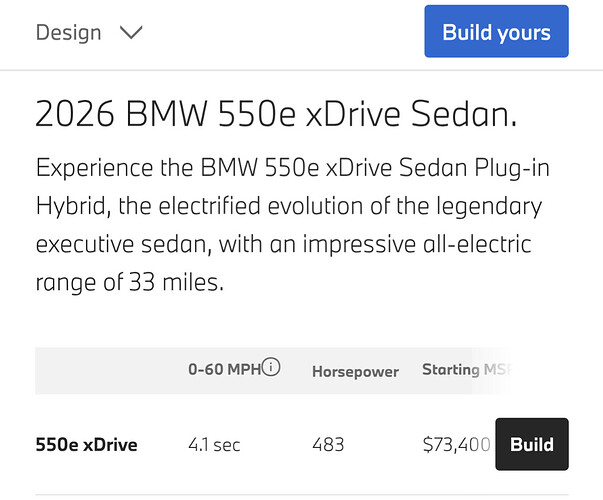Open the Design section menu label
This screenshot has height=500, width=603.
coord(69,32)
